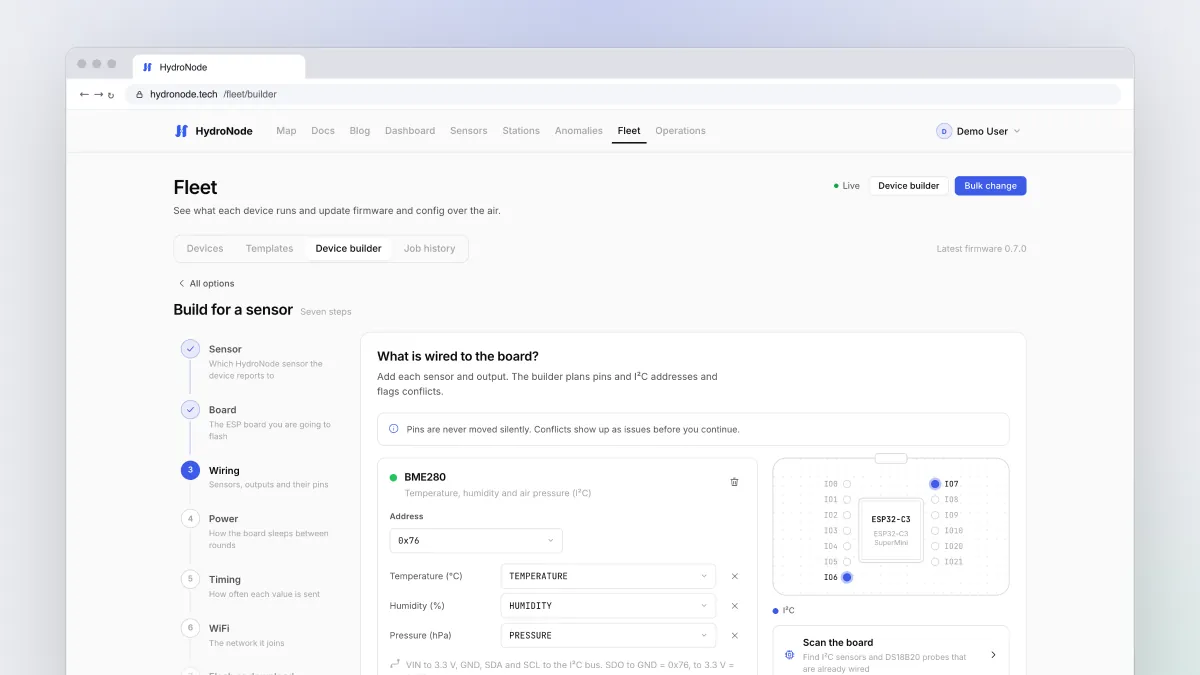Click the step 5 Timing circle
This screenshot has width=1200, height=675.
[x=190, y=579]
